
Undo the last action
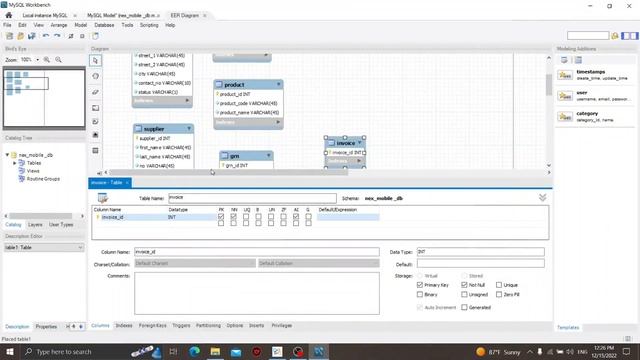(46, 36)
